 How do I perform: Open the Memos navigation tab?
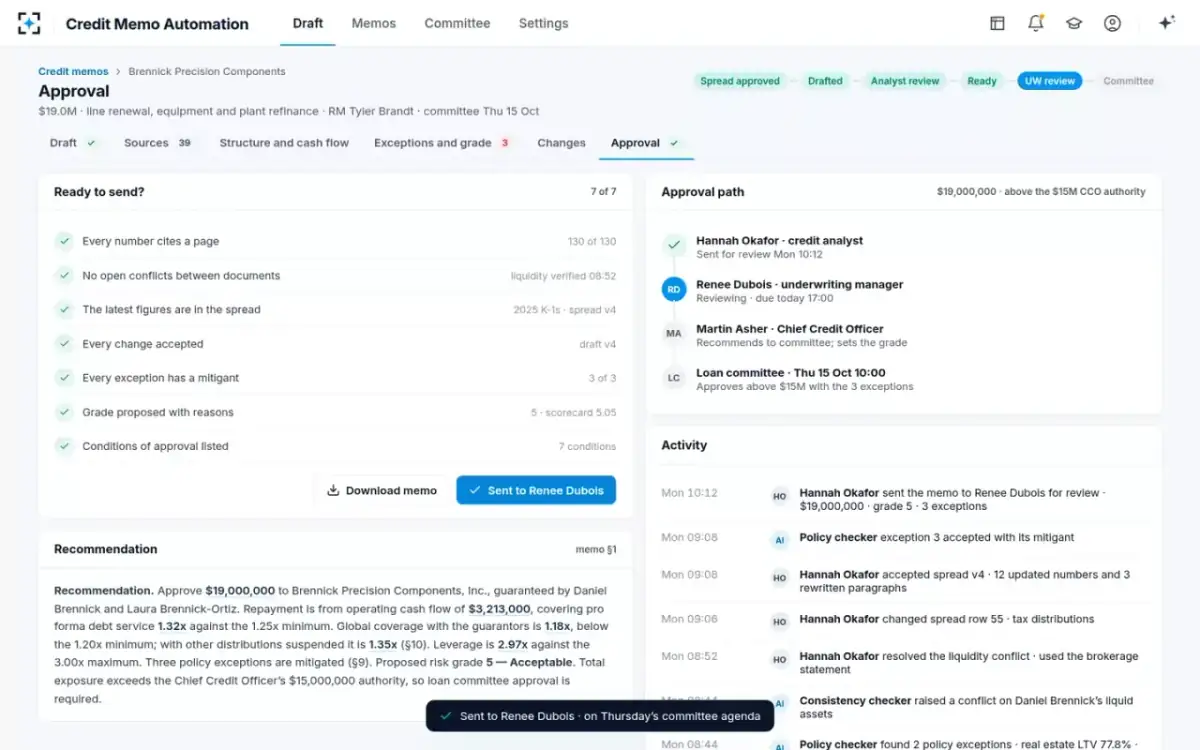click(374, 23)
